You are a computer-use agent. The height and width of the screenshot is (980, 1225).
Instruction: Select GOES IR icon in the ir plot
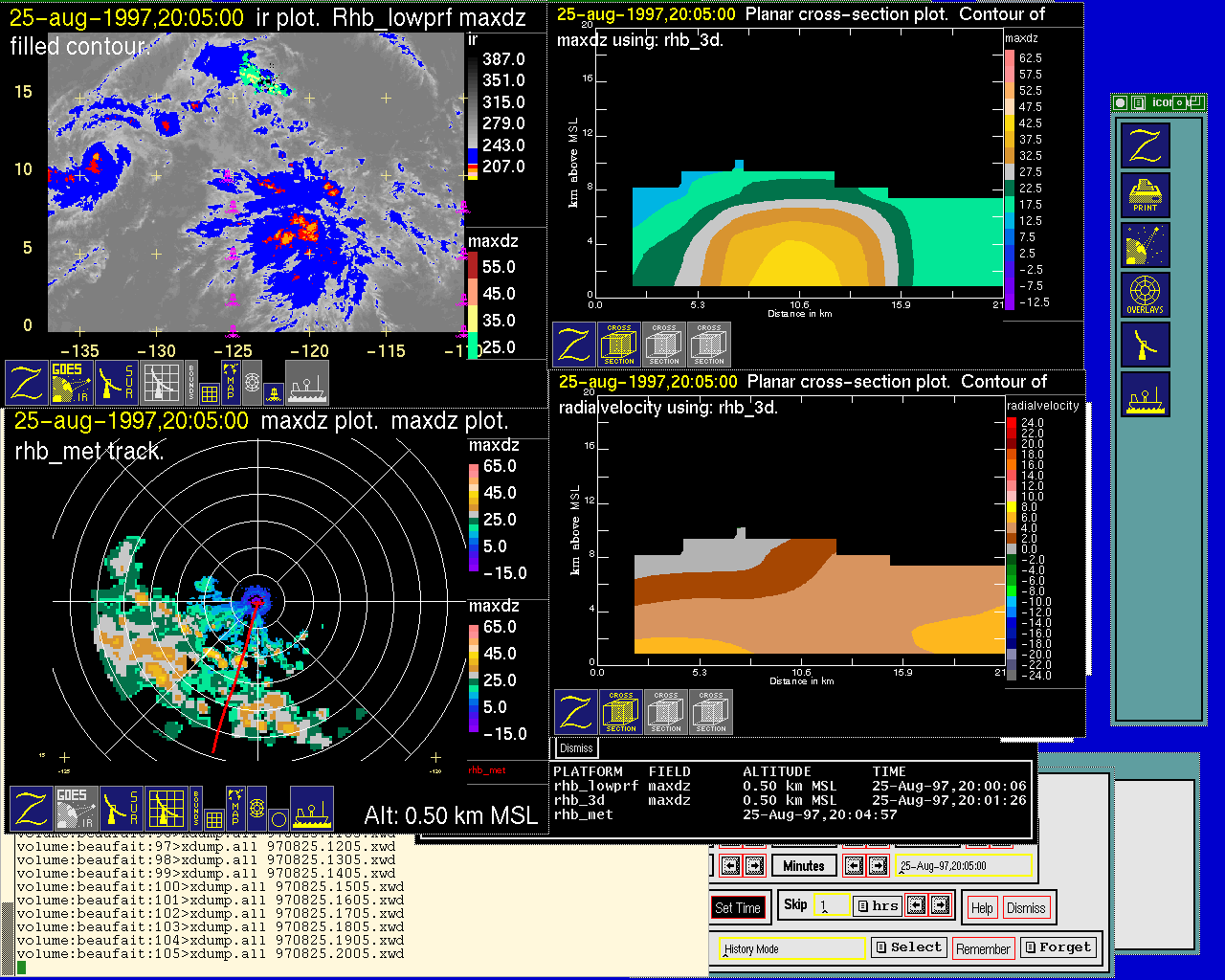(72, 382)
